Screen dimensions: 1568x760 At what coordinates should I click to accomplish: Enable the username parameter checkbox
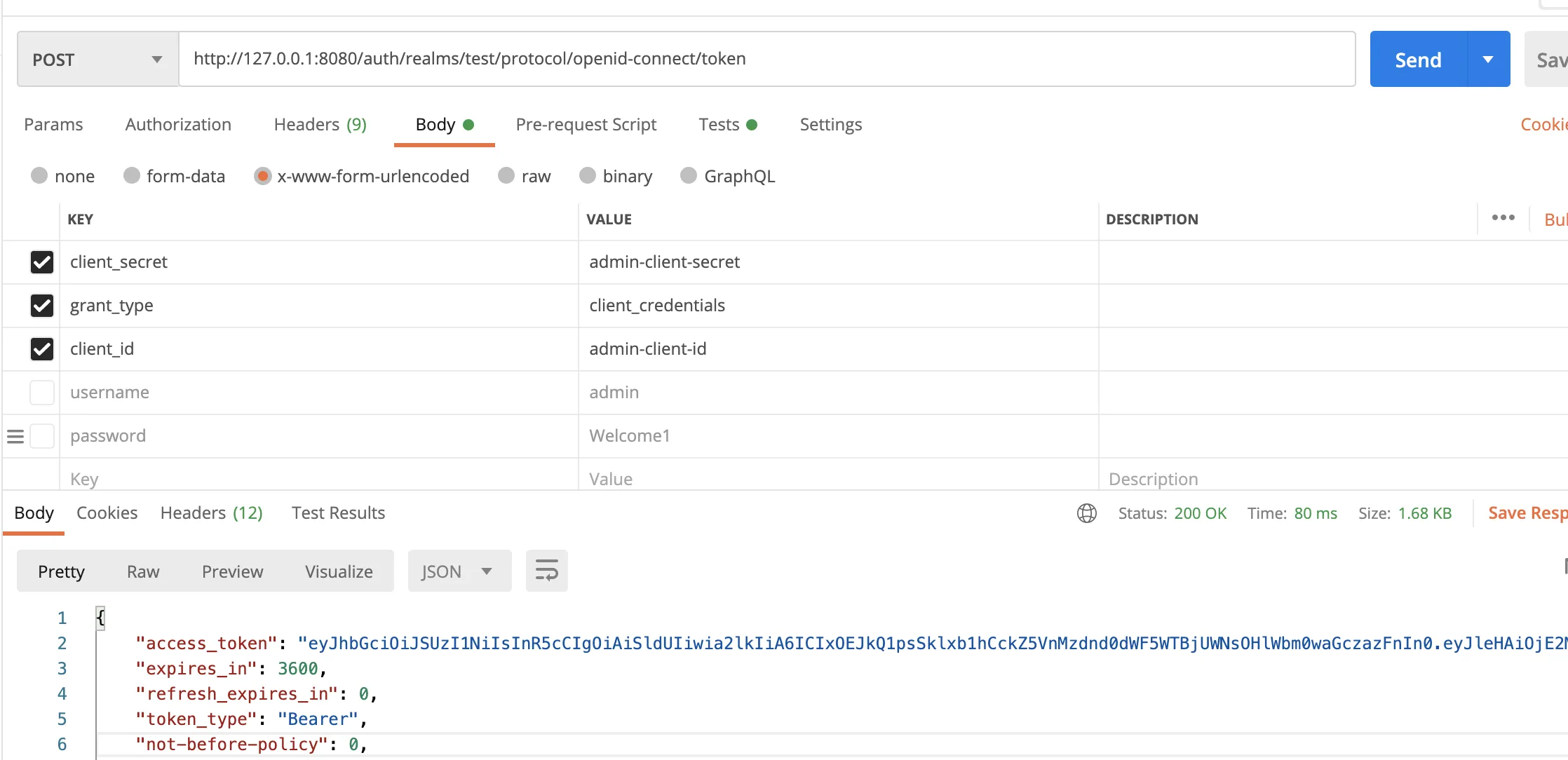(42, 393)
